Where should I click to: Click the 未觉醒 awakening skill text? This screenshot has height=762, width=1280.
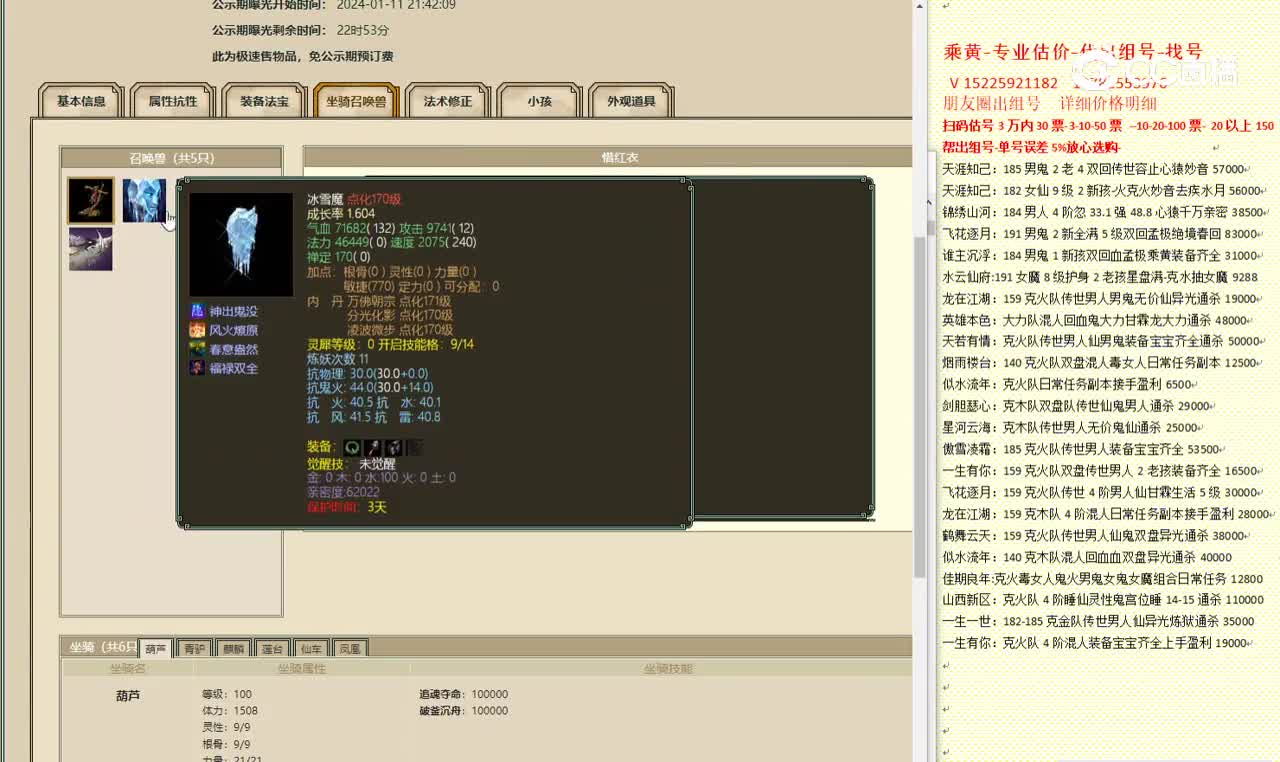[377, 464]
